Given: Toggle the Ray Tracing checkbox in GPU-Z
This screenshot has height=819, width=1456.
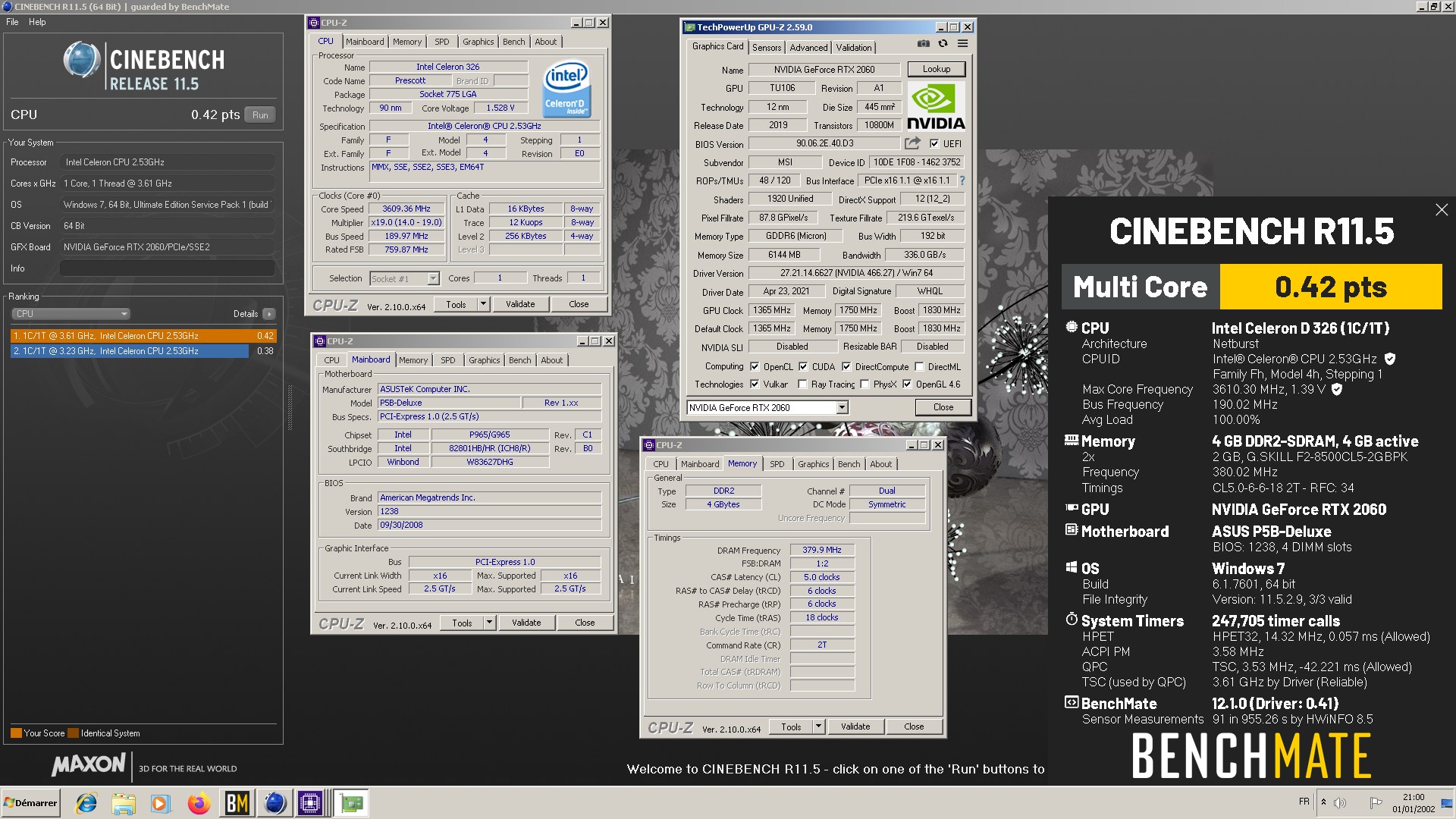Looking at the screenshot, I should click(802, 384).
